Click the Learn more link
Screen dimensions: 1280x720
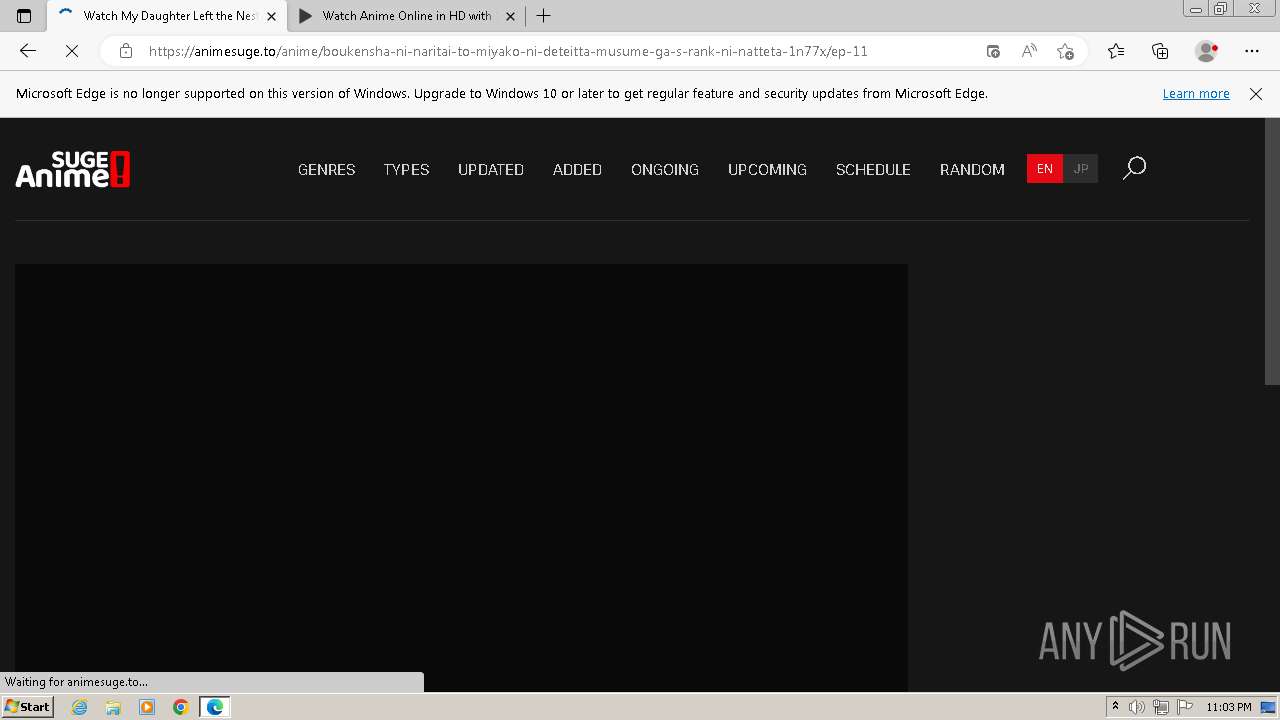pos(1196,93)
